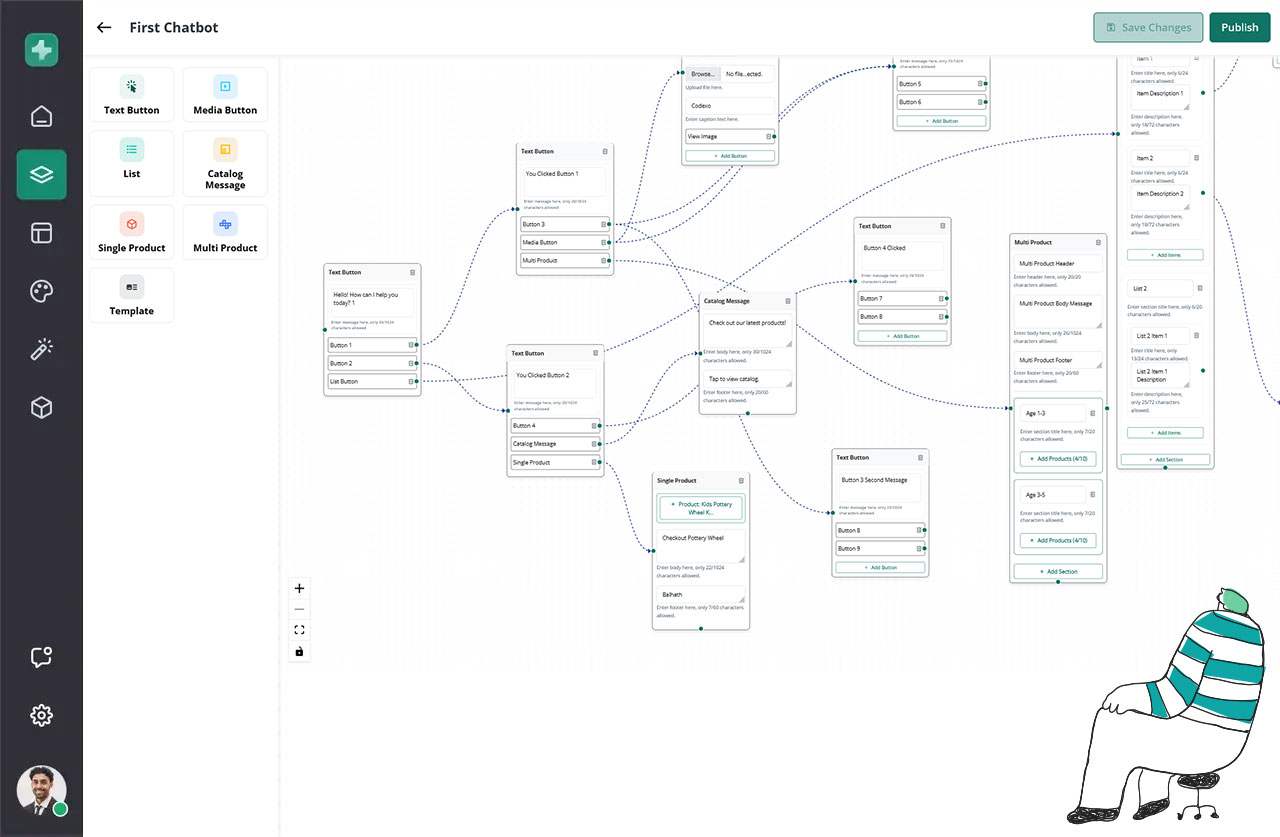Open the settings gear in sidebar
The height and width of the screenshot is (837, 1280).
tap(41, 715)
